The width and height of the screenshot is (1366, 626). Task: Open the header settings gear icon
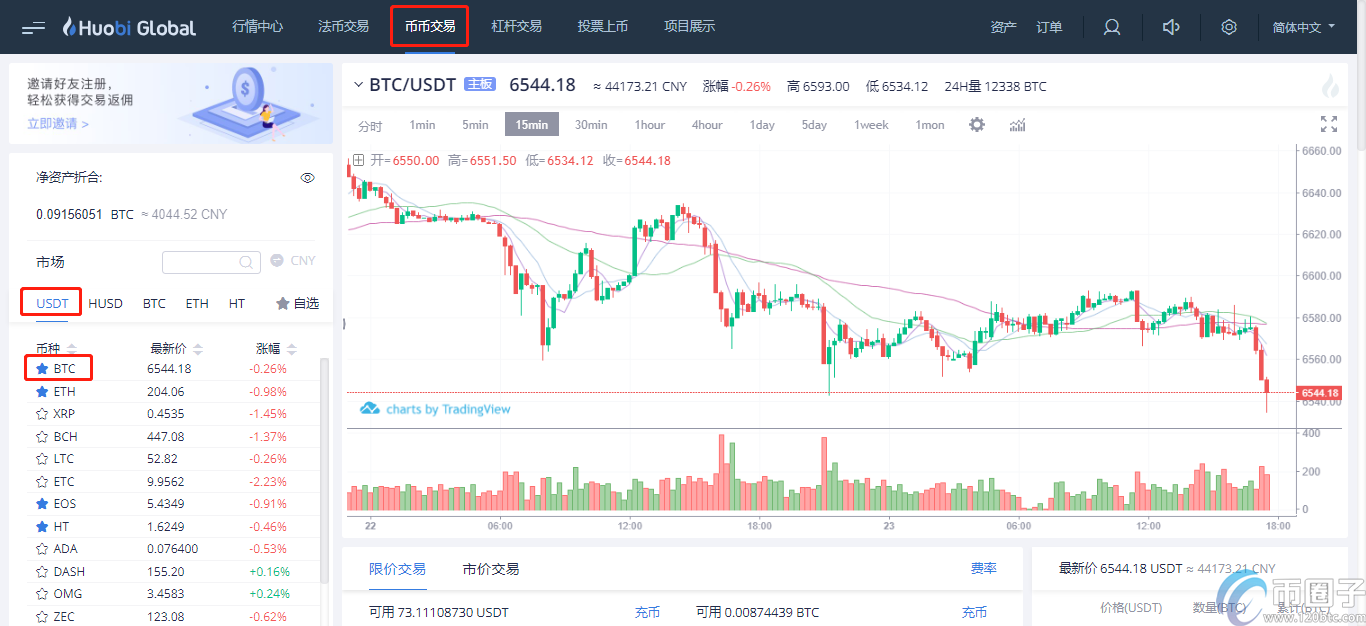[1229, 27]
